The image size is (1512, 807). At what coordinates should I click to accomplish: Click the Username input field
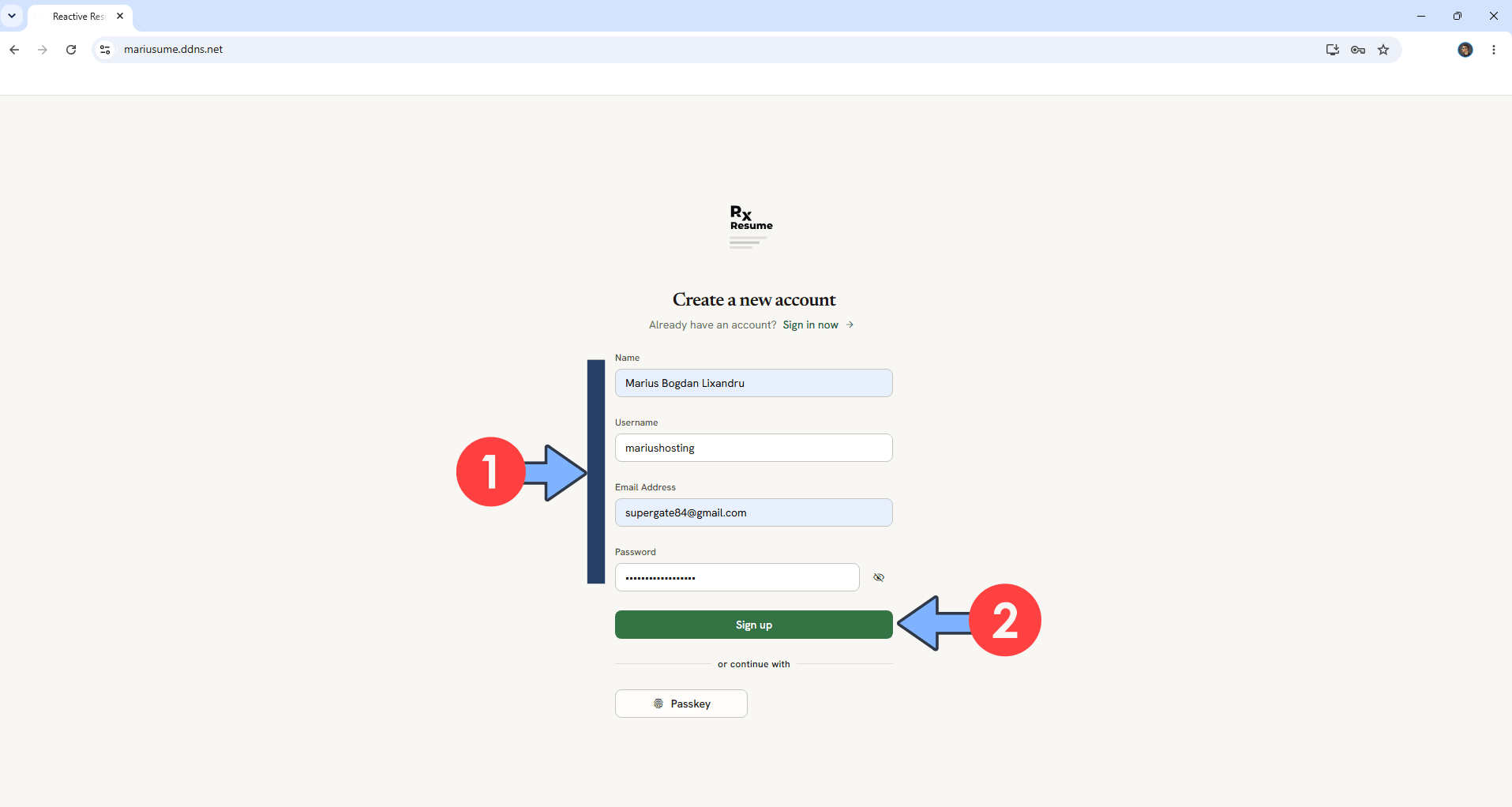(x=754, y=448)
